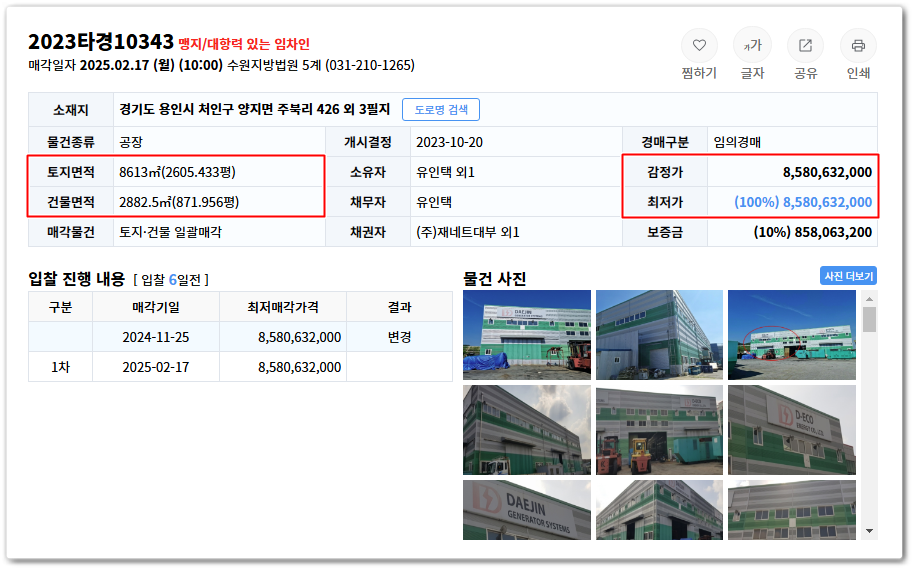Click 매각기일 cell 2025-02-17
915x571 pixels.
(156, 367)
